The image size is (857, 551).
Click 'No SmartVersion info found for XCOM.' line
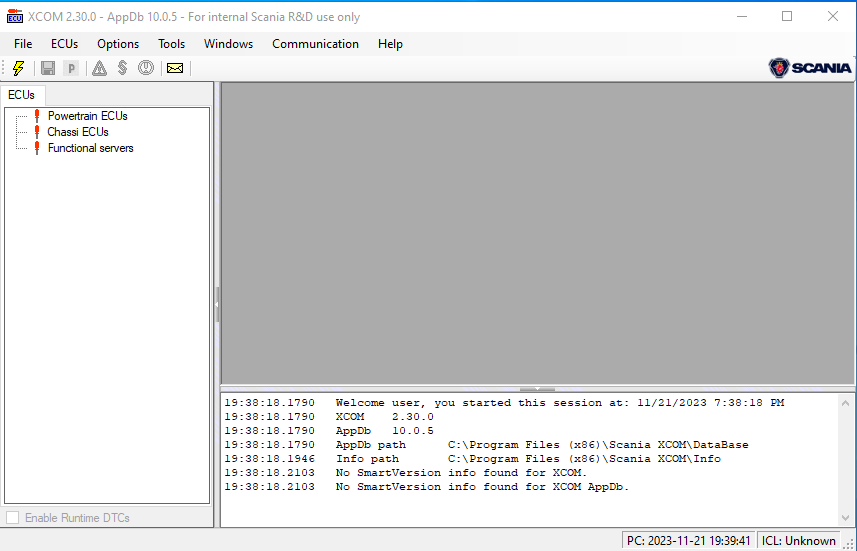click(x=406, y=473)
